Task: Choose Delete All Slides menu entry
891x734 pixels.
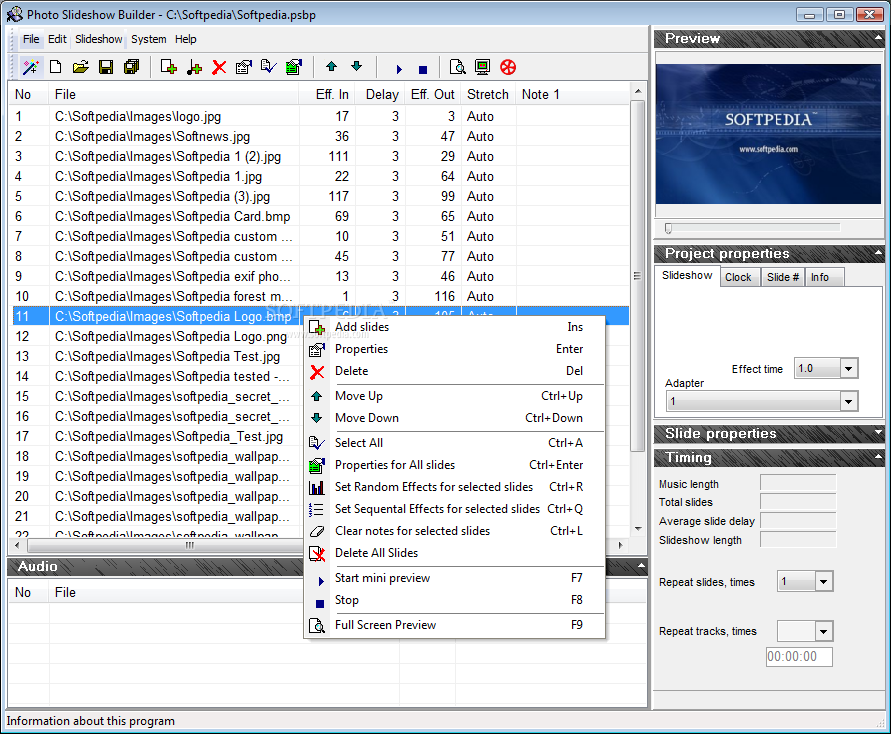Action: pyautogui.click(x=454, y=553)
